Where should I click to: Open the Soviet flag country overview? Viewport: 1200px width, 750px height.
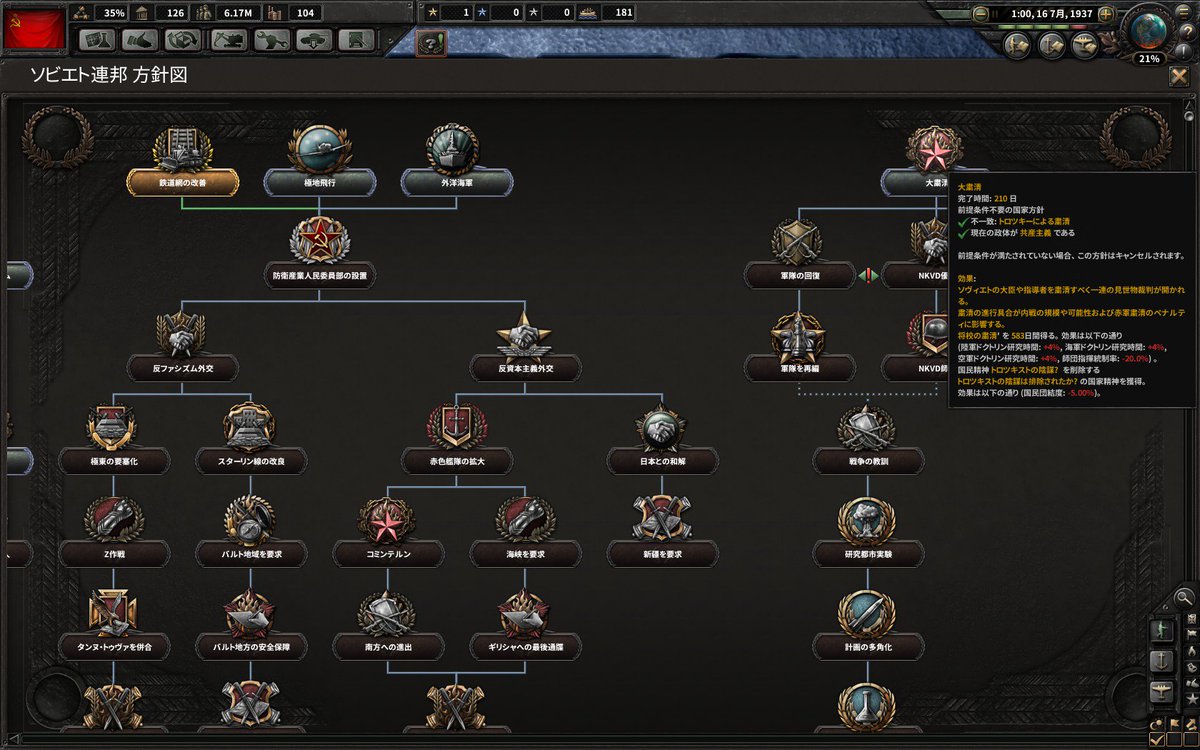coord(35,29)
